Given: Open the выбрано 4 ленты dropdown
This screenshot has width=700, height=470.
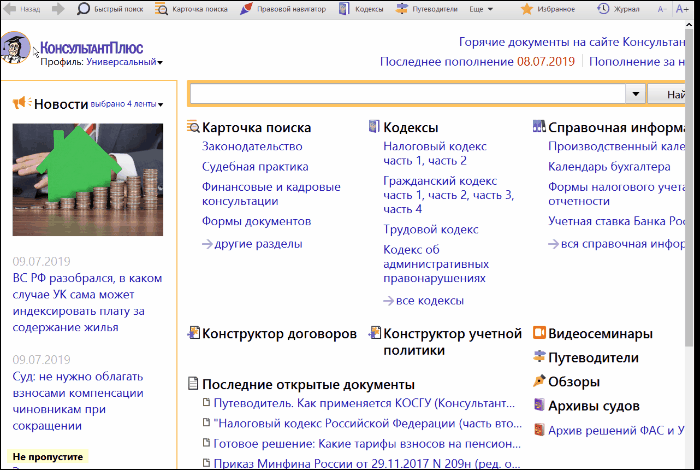Looking at the screenshot, I should pos(127,104).
